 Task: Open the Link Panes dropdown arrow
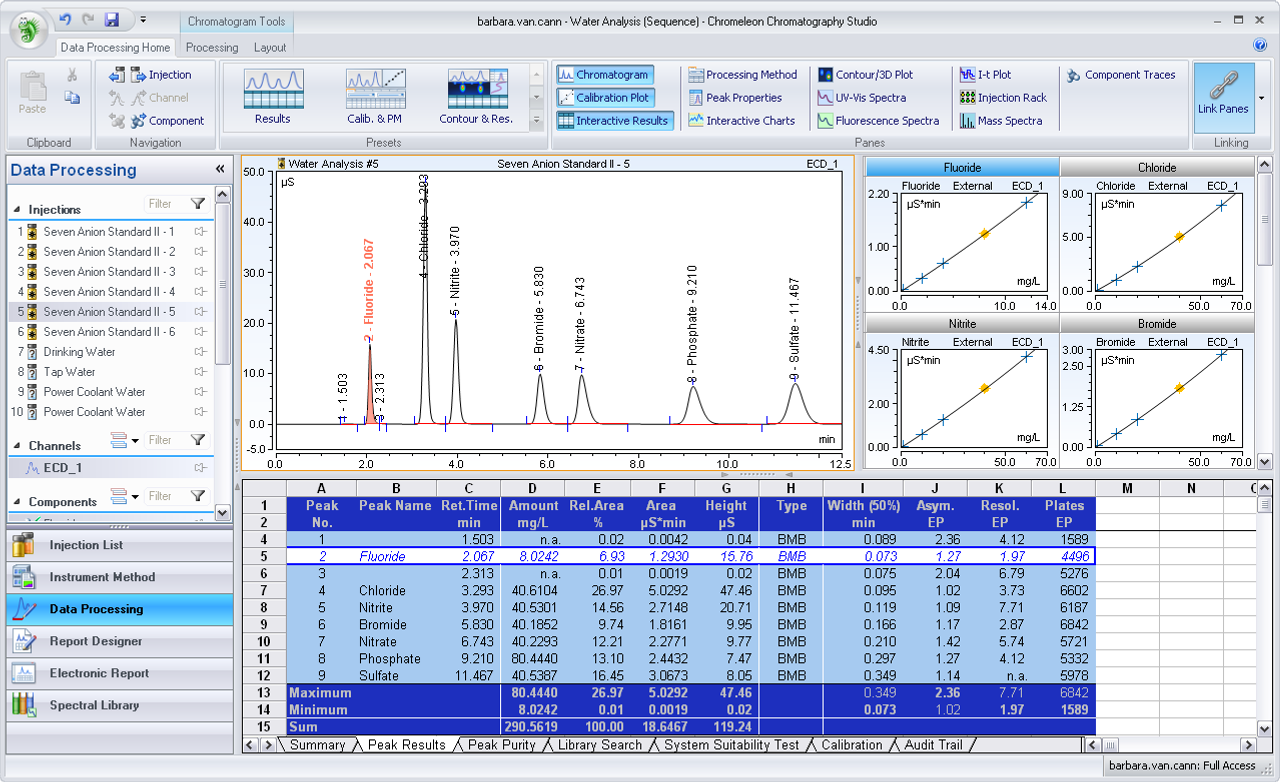click(1261, 97)
